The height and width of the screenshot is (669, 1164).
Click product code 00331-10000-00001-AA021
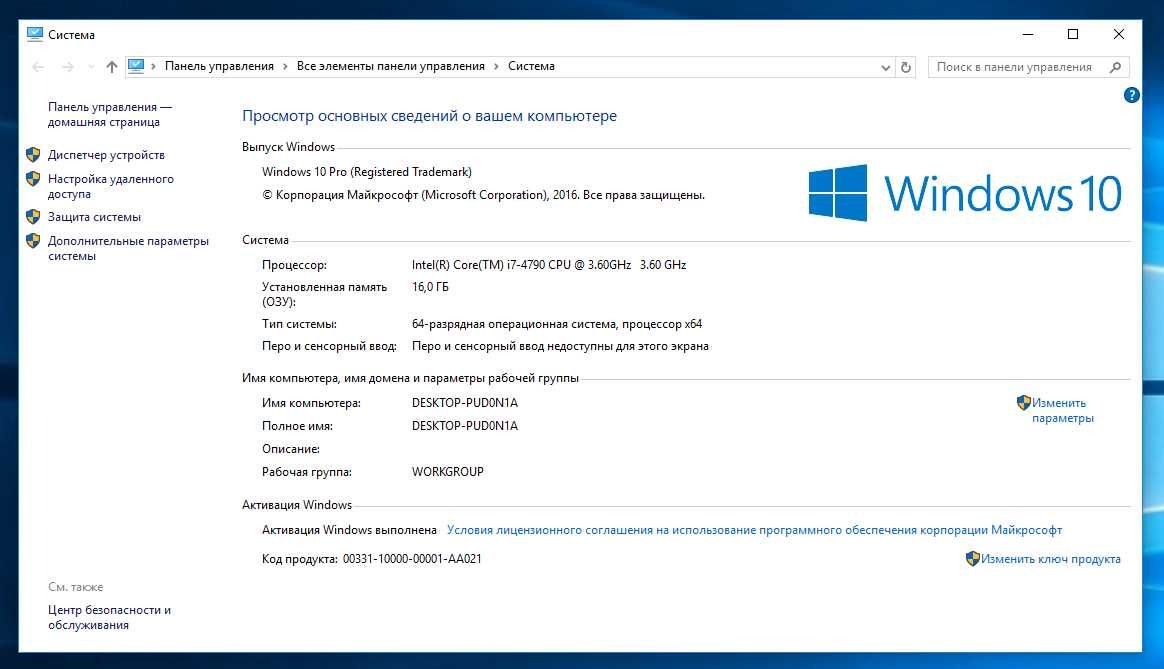(412, 558)
